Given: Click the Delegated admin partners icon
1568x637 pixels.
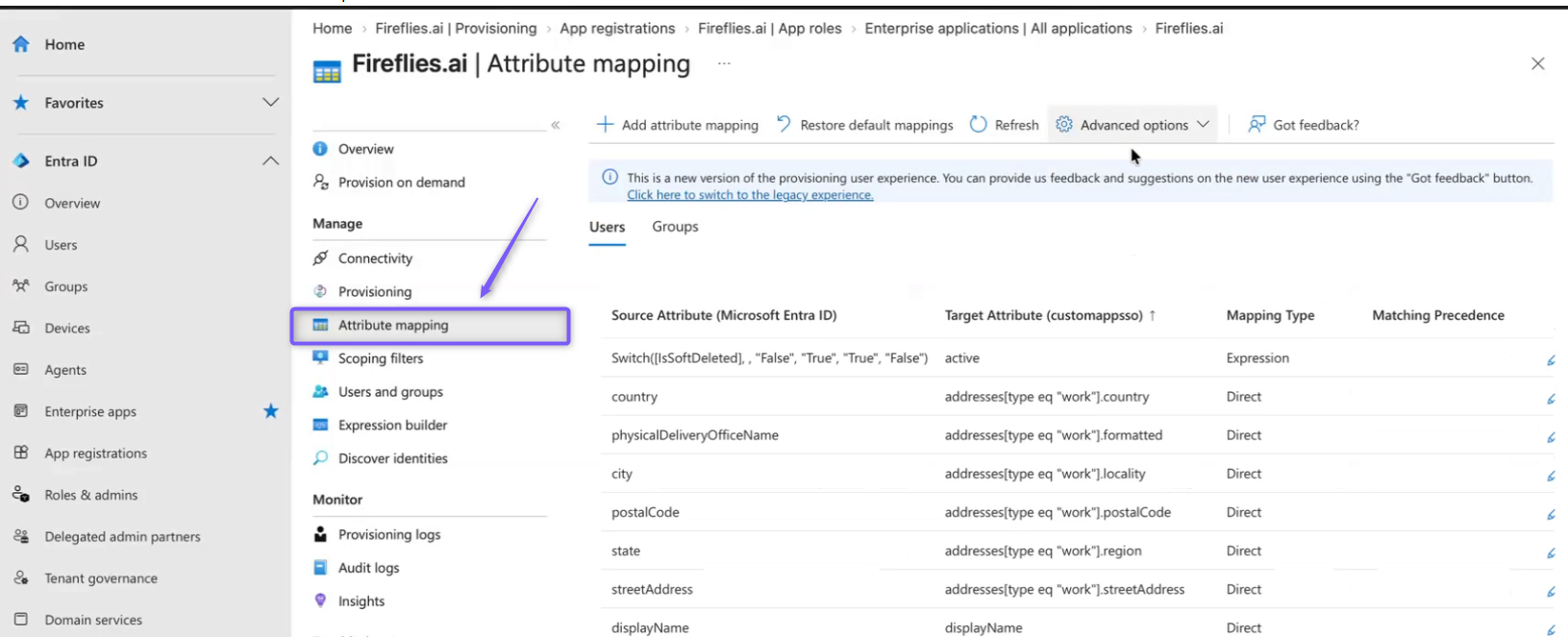Looking at the screenshot, I should [21, 536].
